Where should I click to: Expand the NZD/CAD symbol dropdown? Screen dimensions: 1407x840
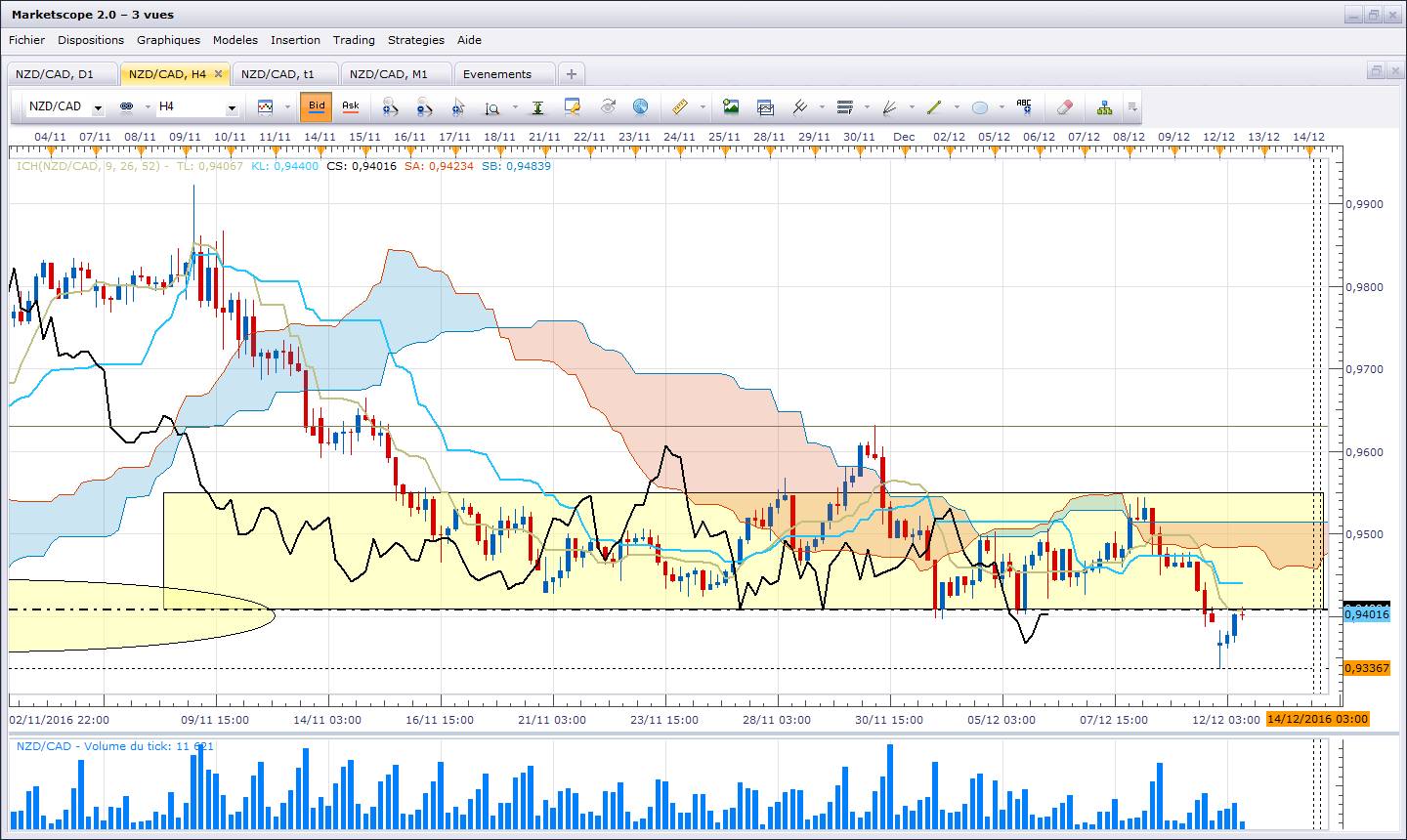[98, 107]
